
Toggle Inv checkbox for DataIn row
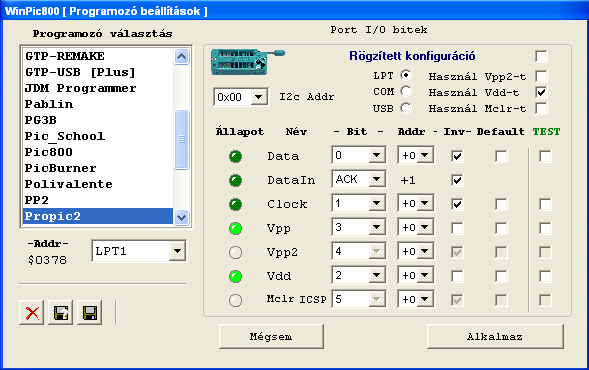tap(457, 180)
